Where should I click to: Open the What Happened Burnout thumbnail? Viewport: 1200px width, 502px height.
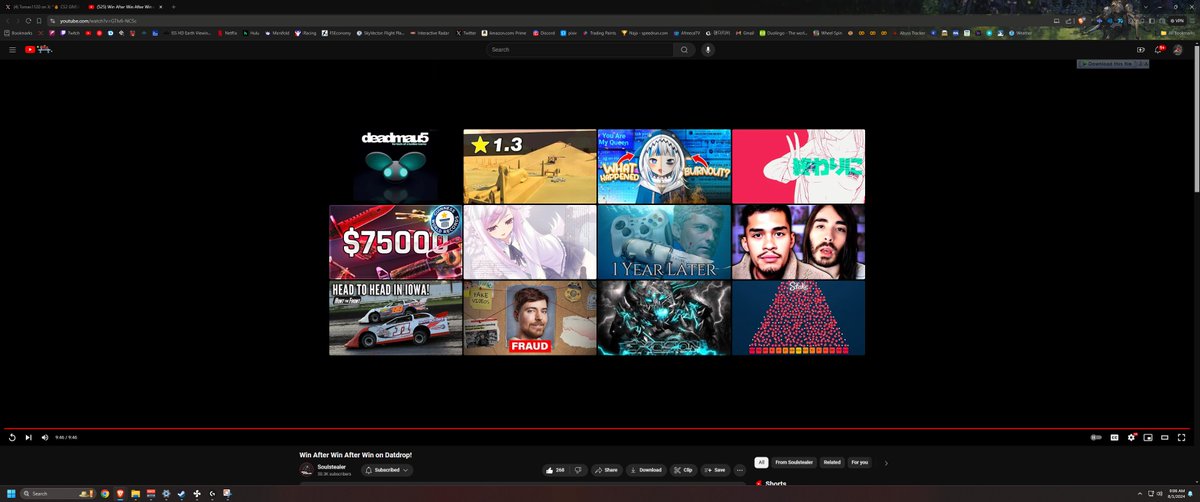click(664, 166)
